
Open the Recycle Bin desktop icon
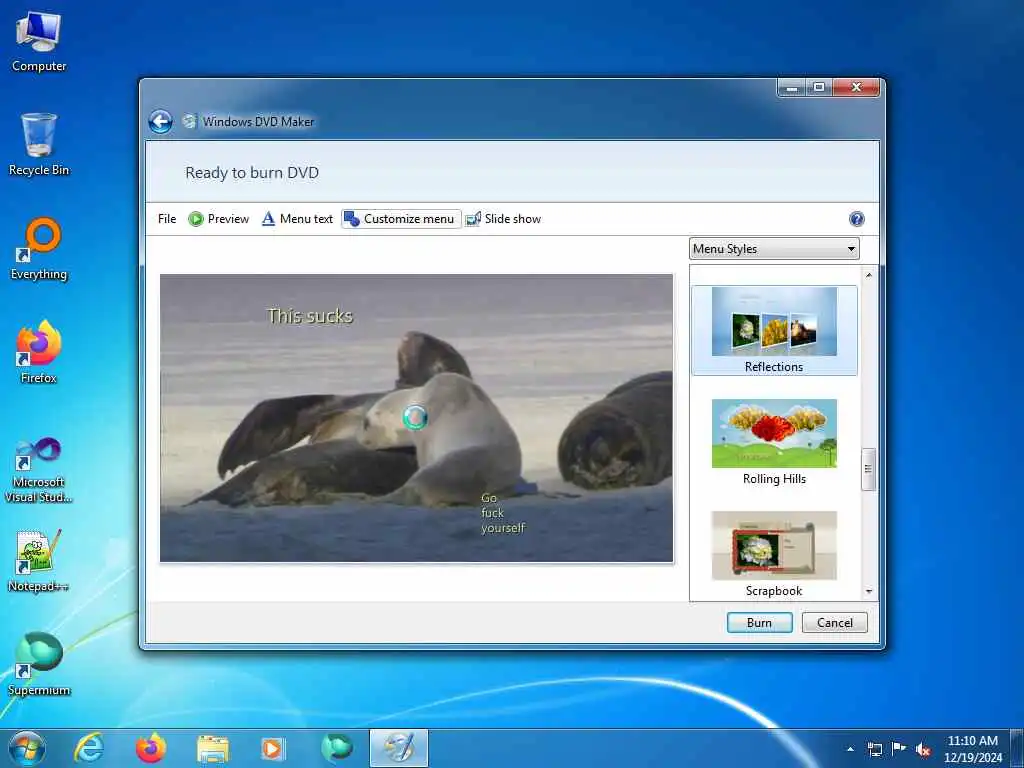point(39,145)
